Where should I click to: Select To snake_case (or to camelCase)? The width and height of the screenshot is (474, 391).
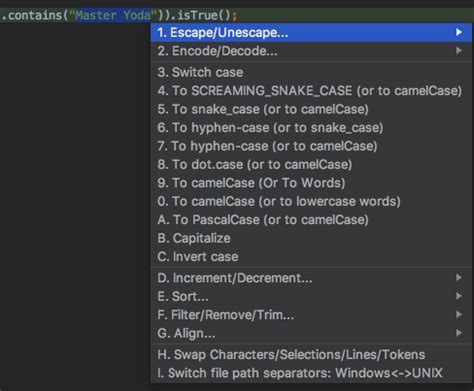311,109
